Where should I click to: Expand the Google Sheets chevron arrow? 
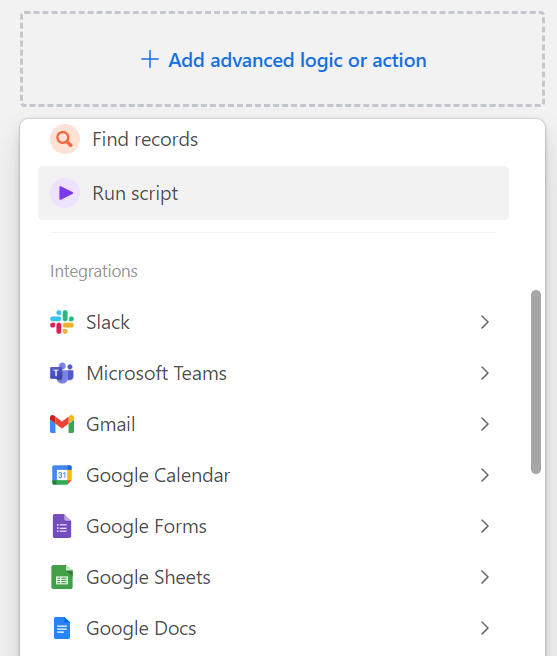pyautogui.click(x=485, y=577)
